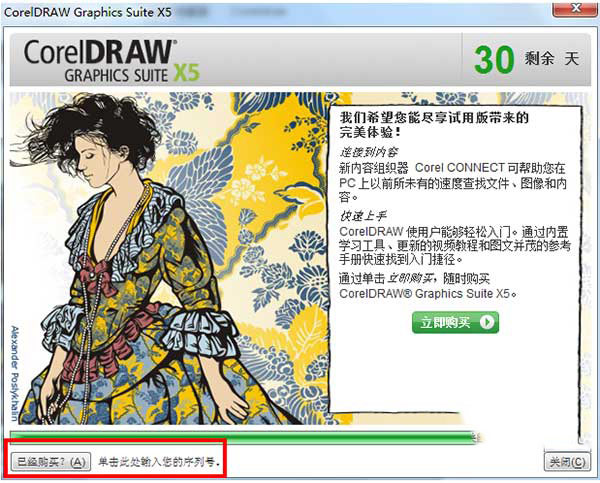Click the arrow icon inside the 立即购买 button
The height and width of the screenshot is (483, 600).
[x=487, y=322]
